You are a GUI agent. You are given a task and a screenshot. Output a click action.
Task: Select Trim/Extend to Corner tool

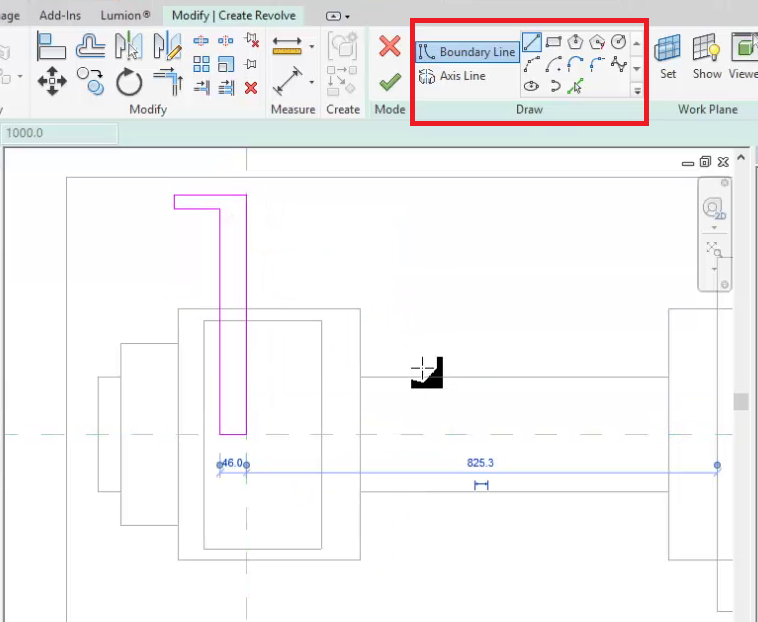click(167, 81)
